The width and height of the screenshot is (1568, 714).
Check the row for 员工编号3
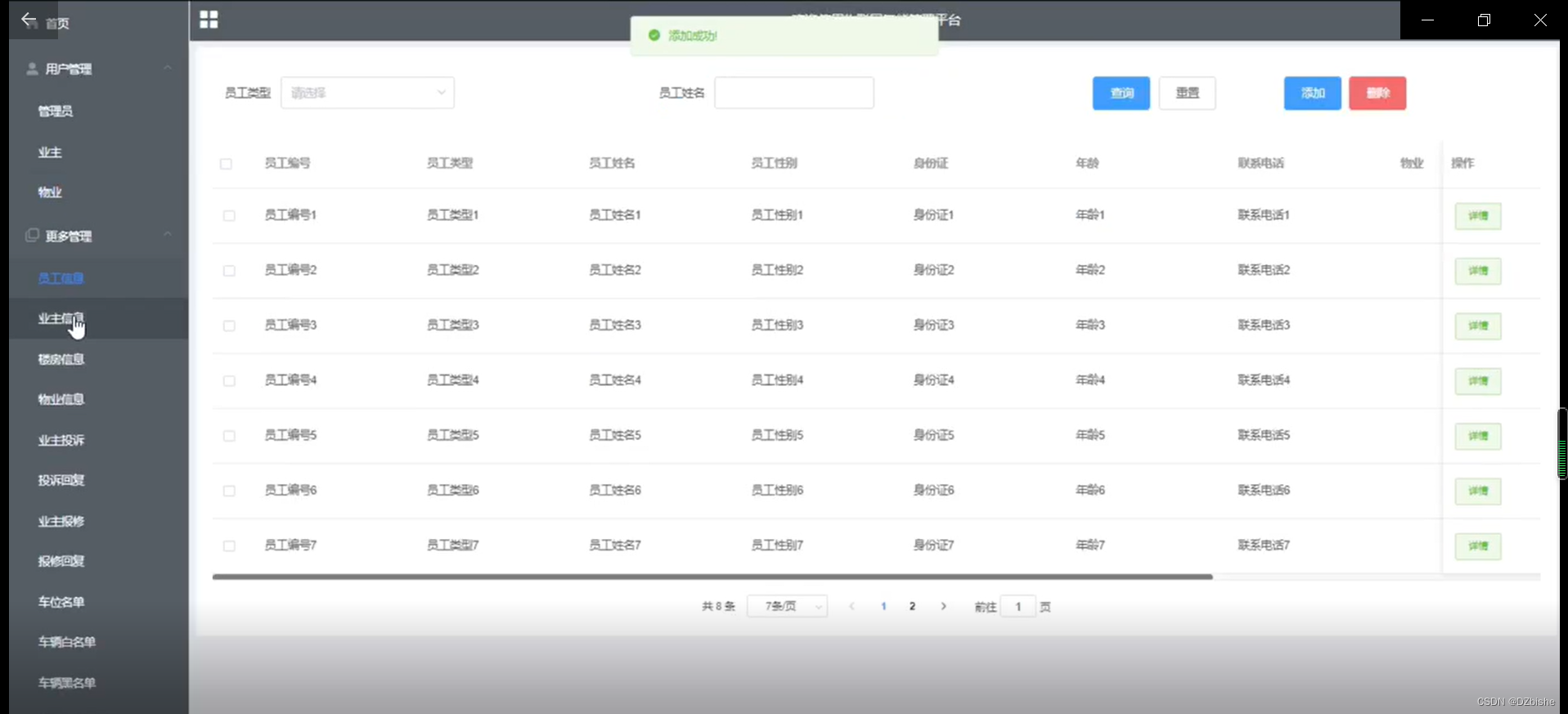(x=229, y=326)
